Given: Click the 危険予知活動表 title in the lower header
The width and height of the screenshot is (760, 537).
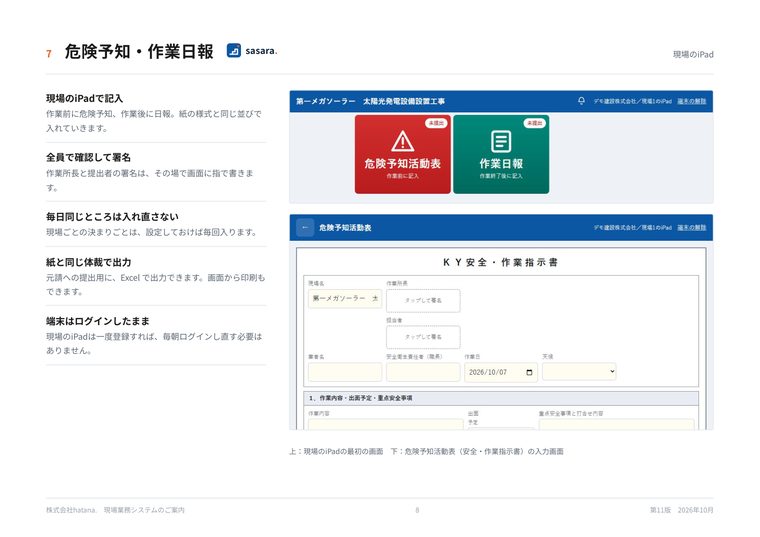Looking at the screenshot, I should [x=345, y=227].
